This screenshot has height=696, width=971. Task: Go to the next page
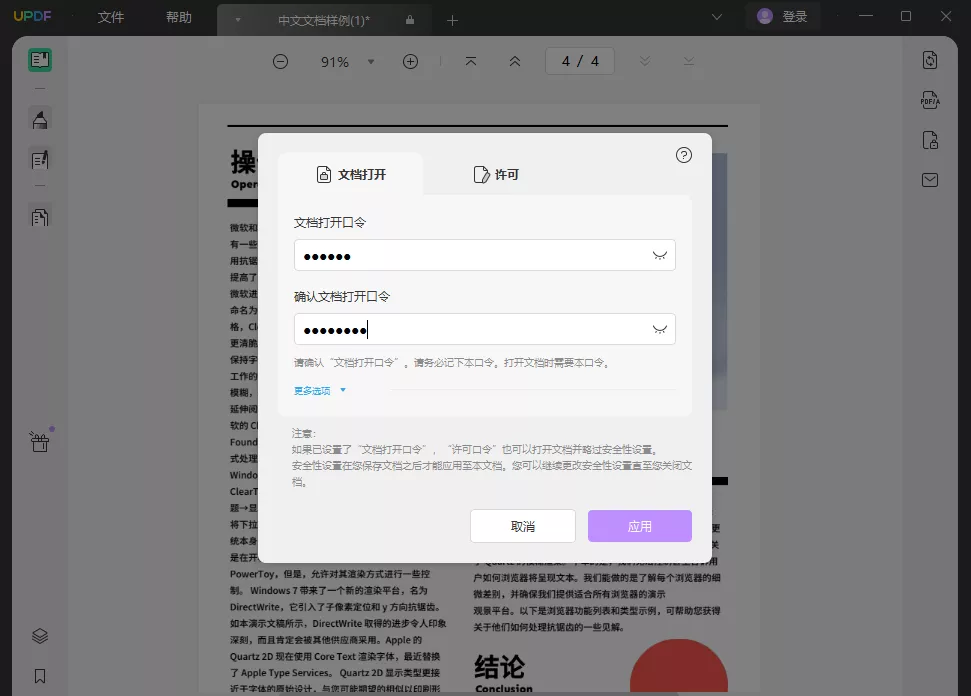pyautogui.click(x=645, y=61)
